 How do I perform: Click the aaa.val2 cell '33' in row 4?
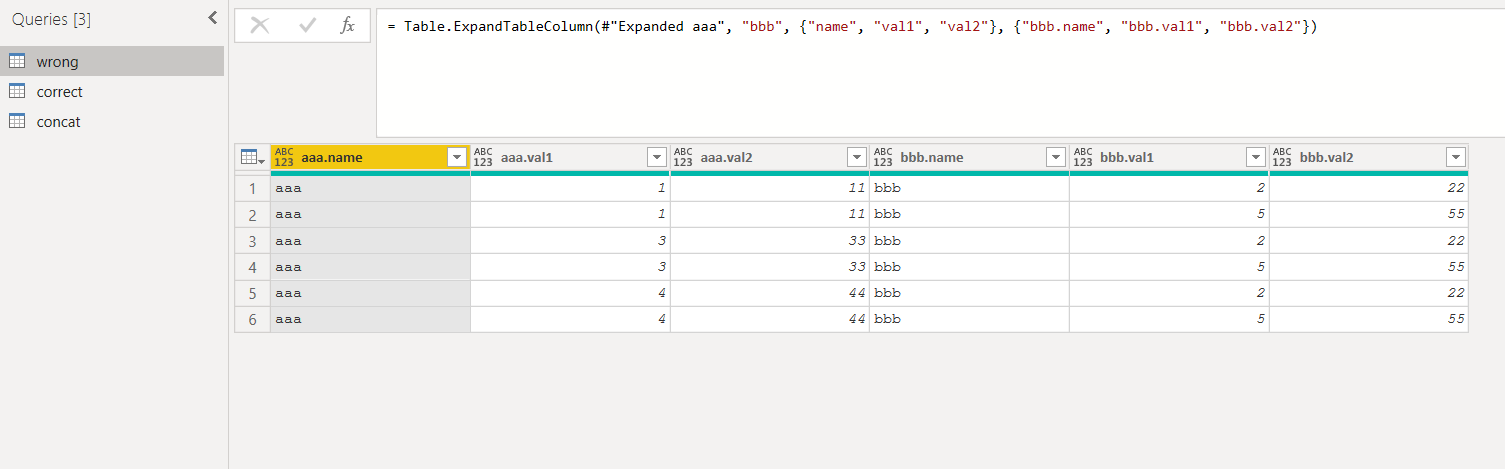[x=770, y=267]
